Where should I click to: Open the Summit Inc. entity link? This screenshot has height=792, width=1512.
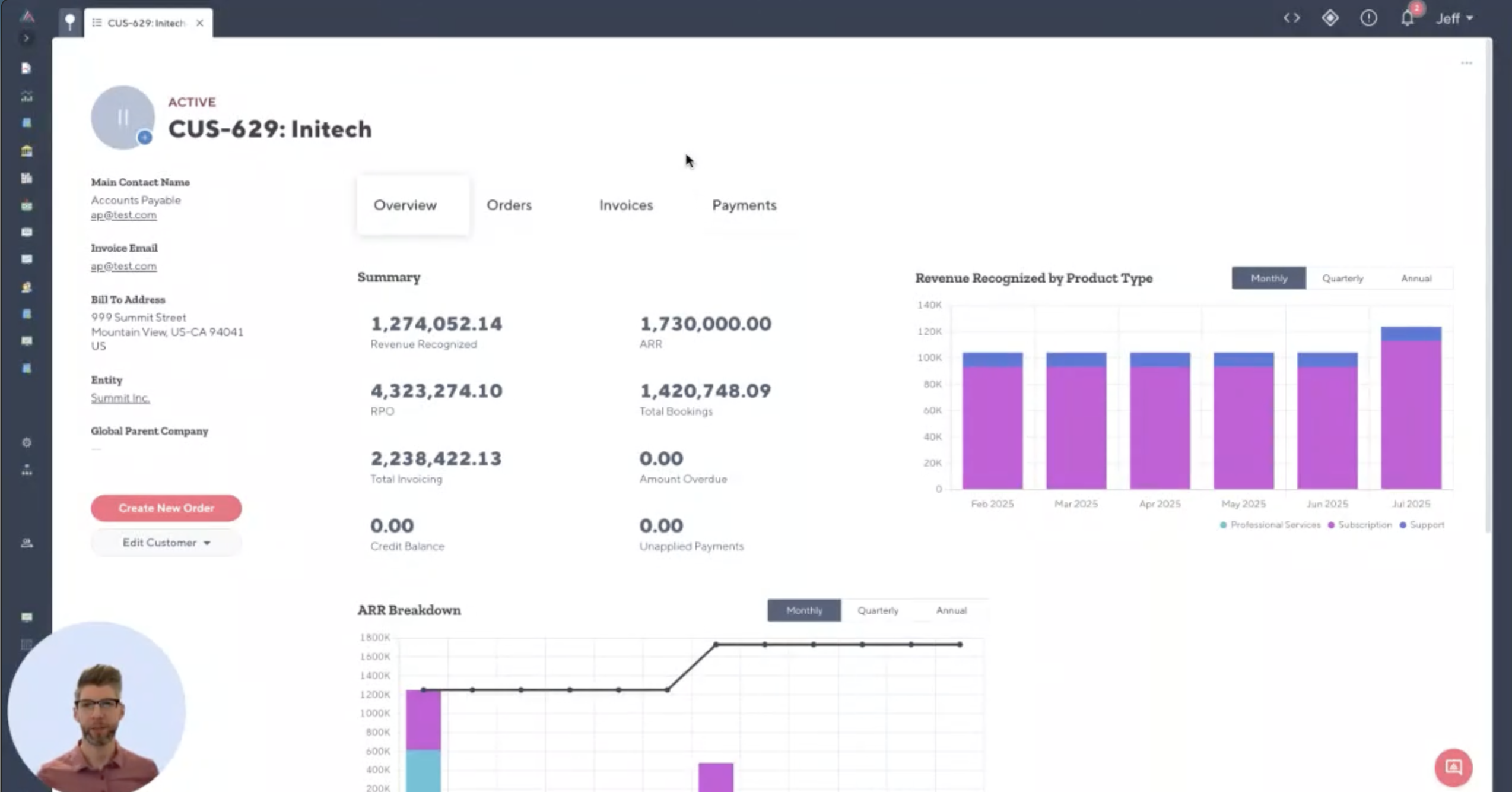tap(120, 398)
